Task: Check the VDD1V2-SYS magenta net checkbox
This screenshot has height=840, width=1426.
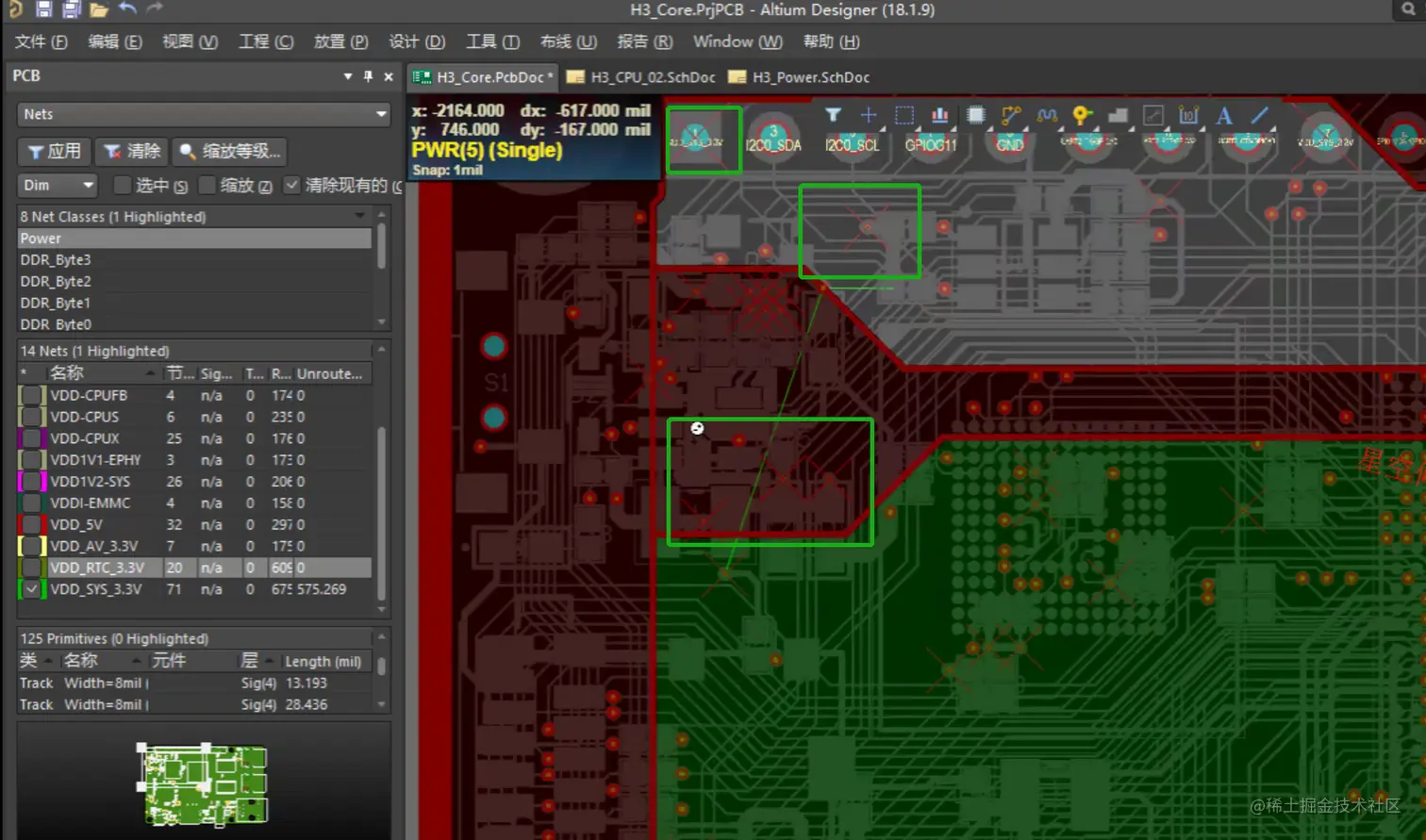Action: tap(32, 482)
